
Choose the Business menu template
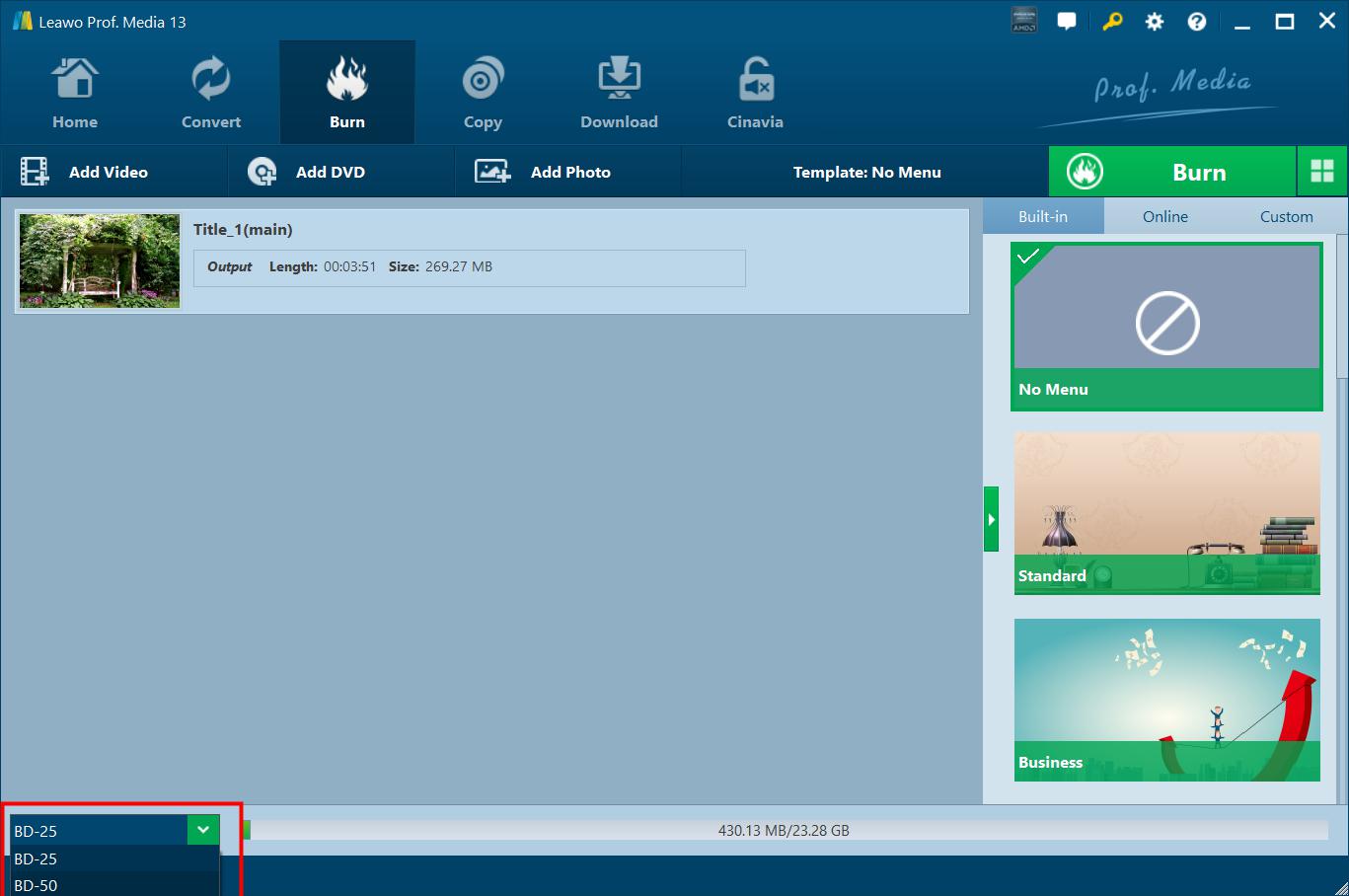pos(1166,700)
